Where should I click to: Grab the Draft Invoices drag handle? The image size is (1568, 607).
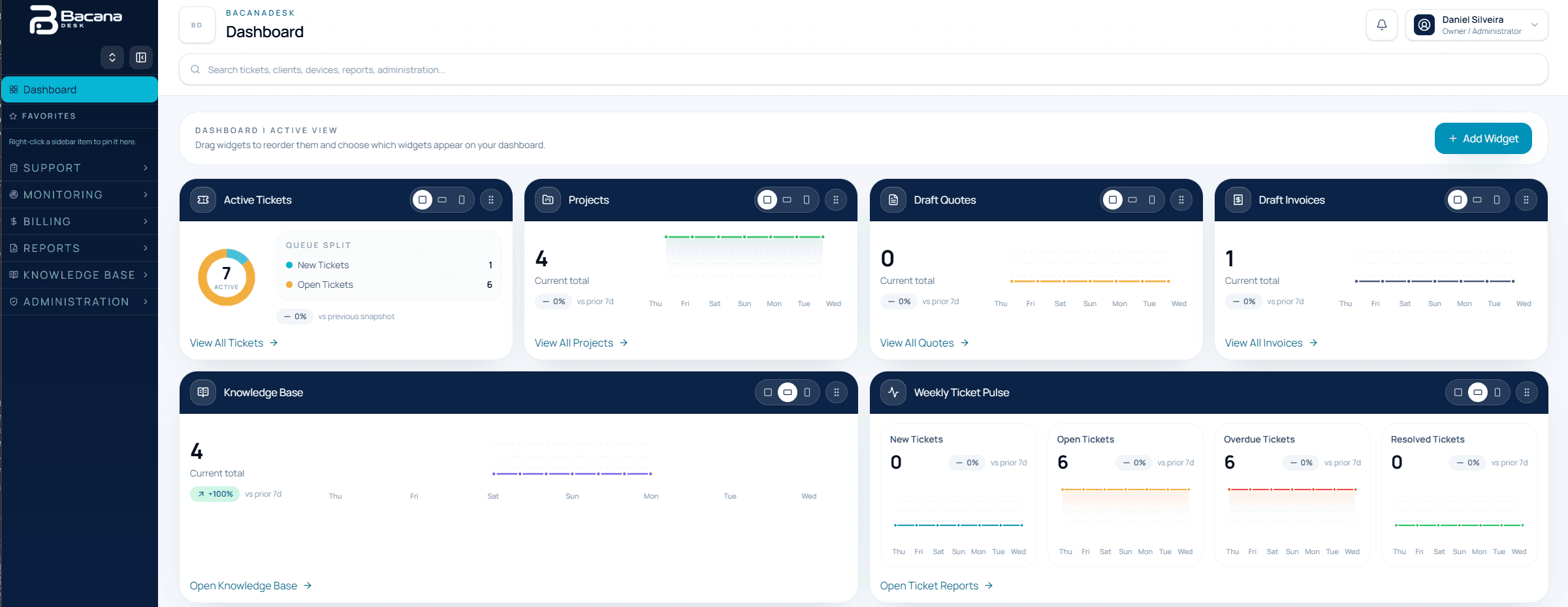point(1526,200)
